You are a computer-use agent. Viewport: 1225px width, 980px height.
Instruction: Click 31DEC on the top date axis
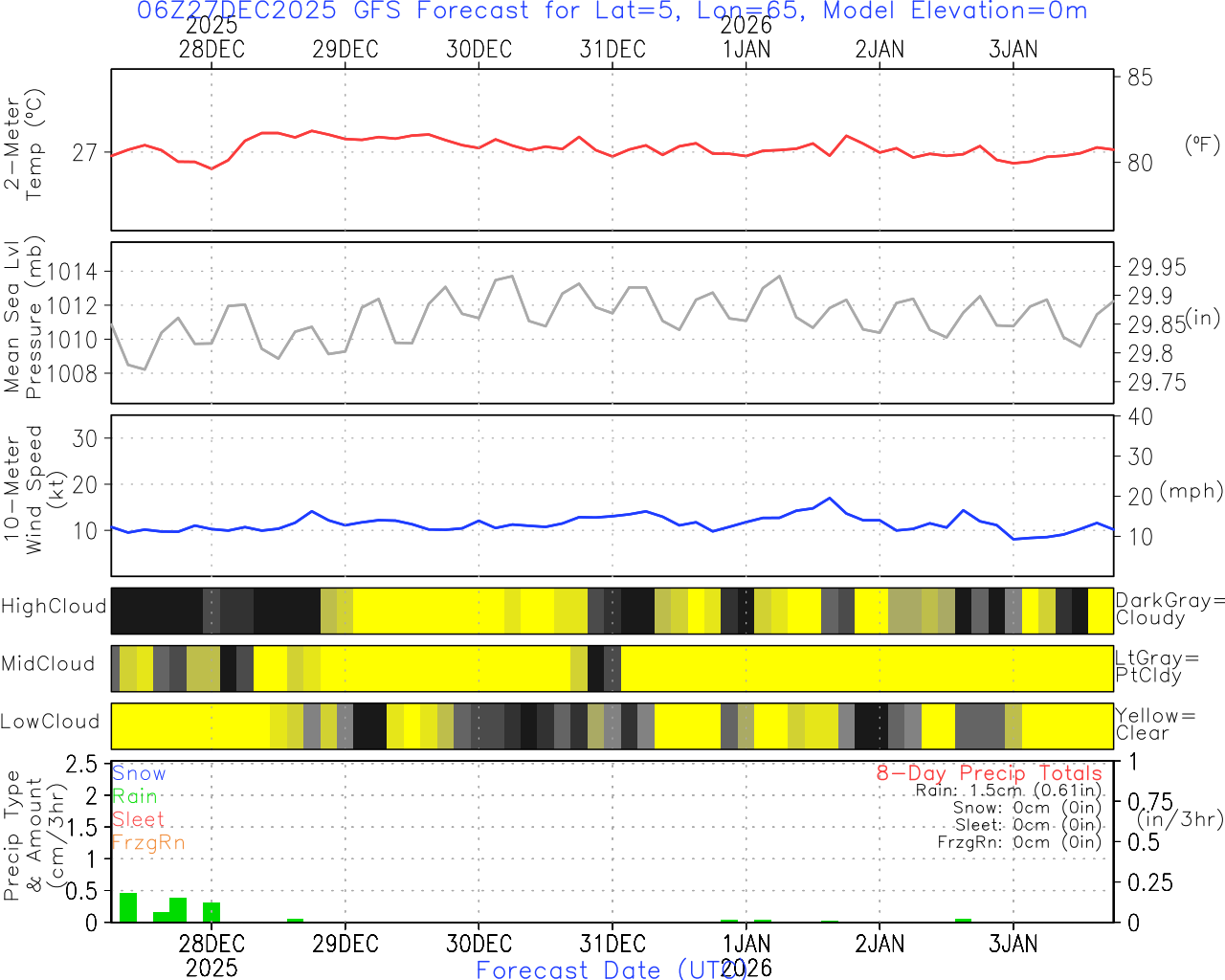(x=612, y=50)
